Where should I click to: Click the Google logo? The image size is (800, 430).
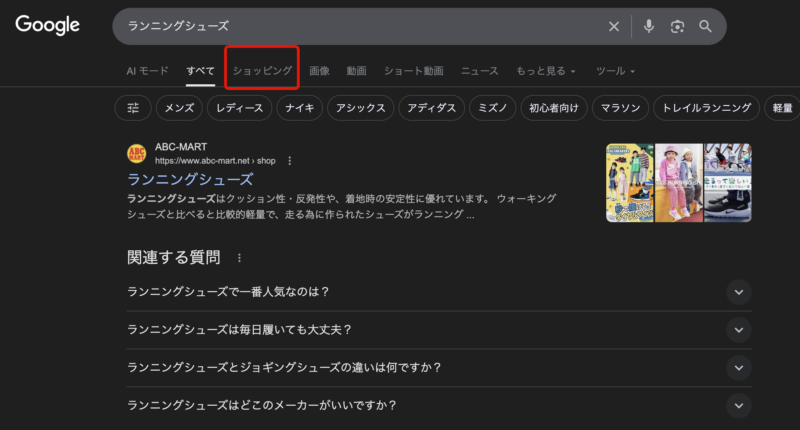pos(47,26)
